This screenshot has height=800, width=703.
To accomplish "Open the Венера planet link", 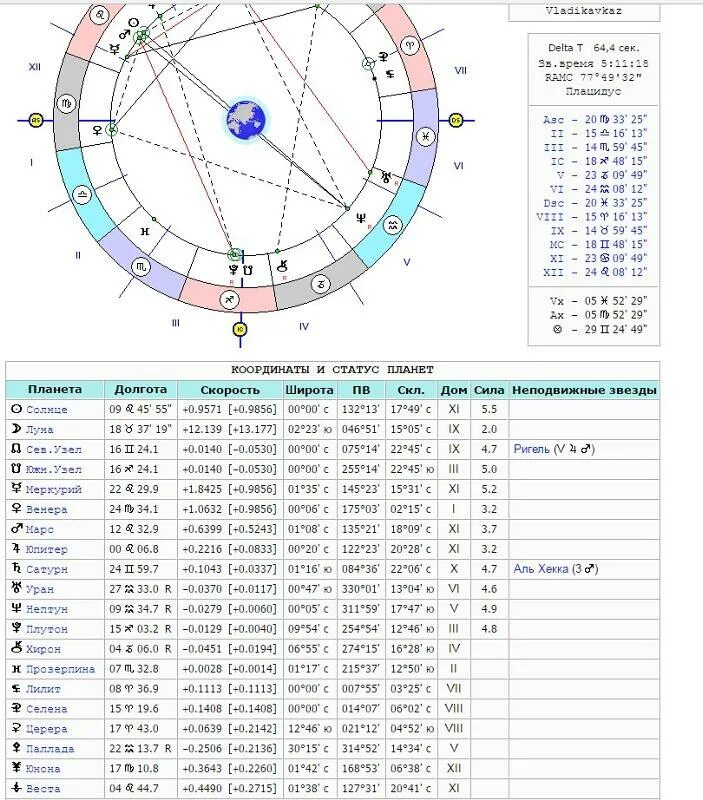I will [x=46, y=509].
